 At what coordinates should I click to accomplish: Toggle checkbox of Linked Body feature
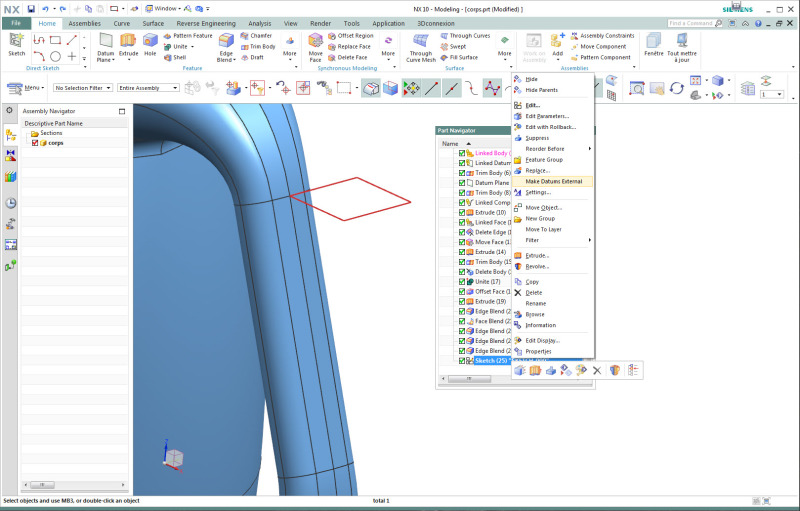pyautogui.click(x=462, y=153)
